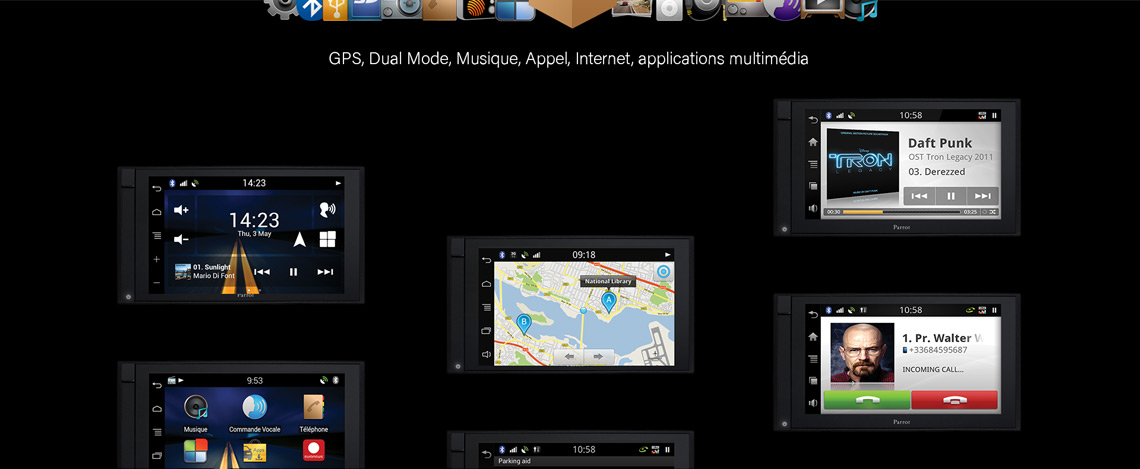Click the right arrow button on map
Viewport: 1140px width, 469px height.
(x=600, y=355)
